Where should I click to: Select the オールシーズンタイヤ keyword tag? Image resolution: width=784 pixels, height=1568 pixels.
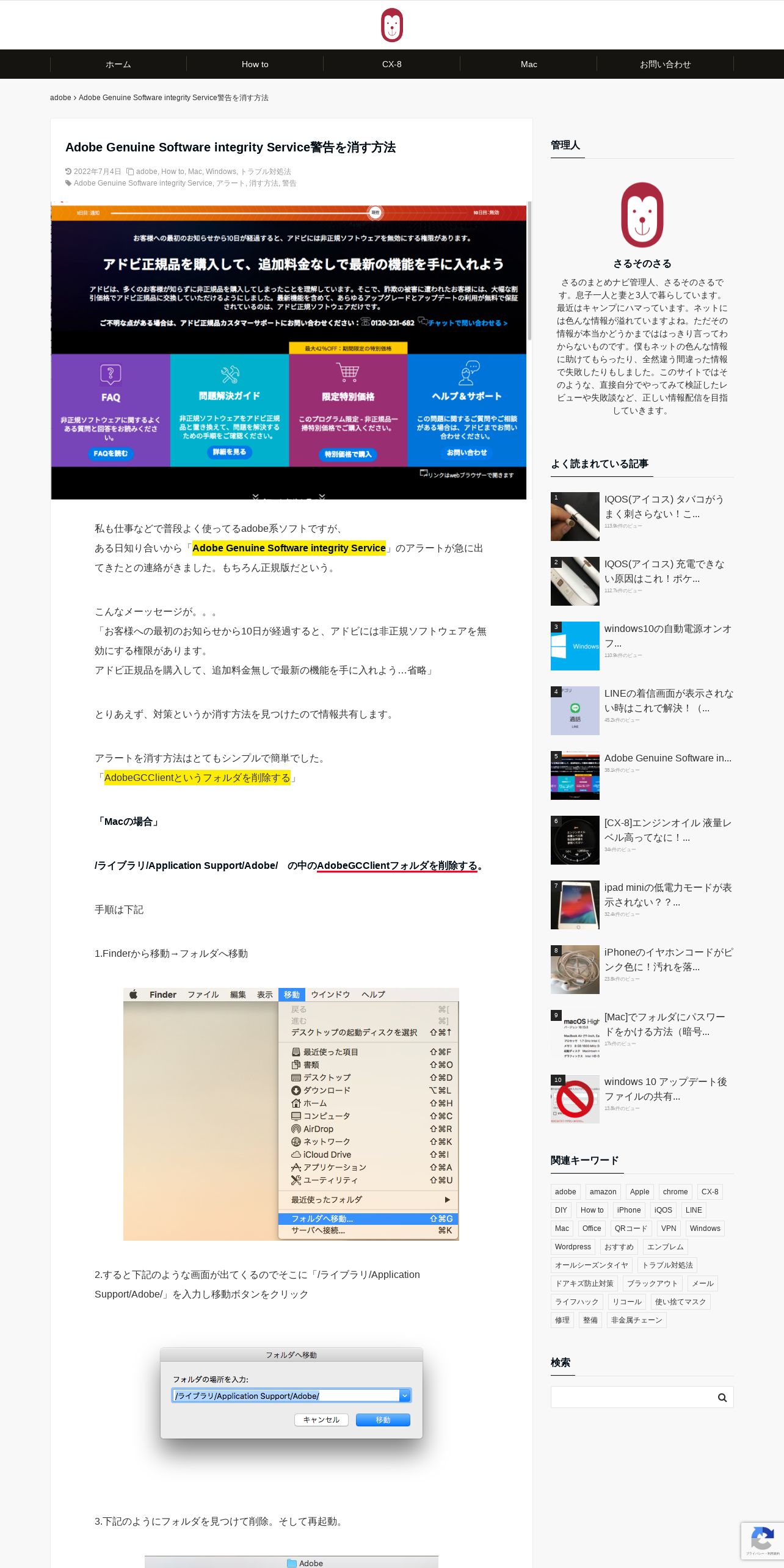click(x=592, y=1265)
